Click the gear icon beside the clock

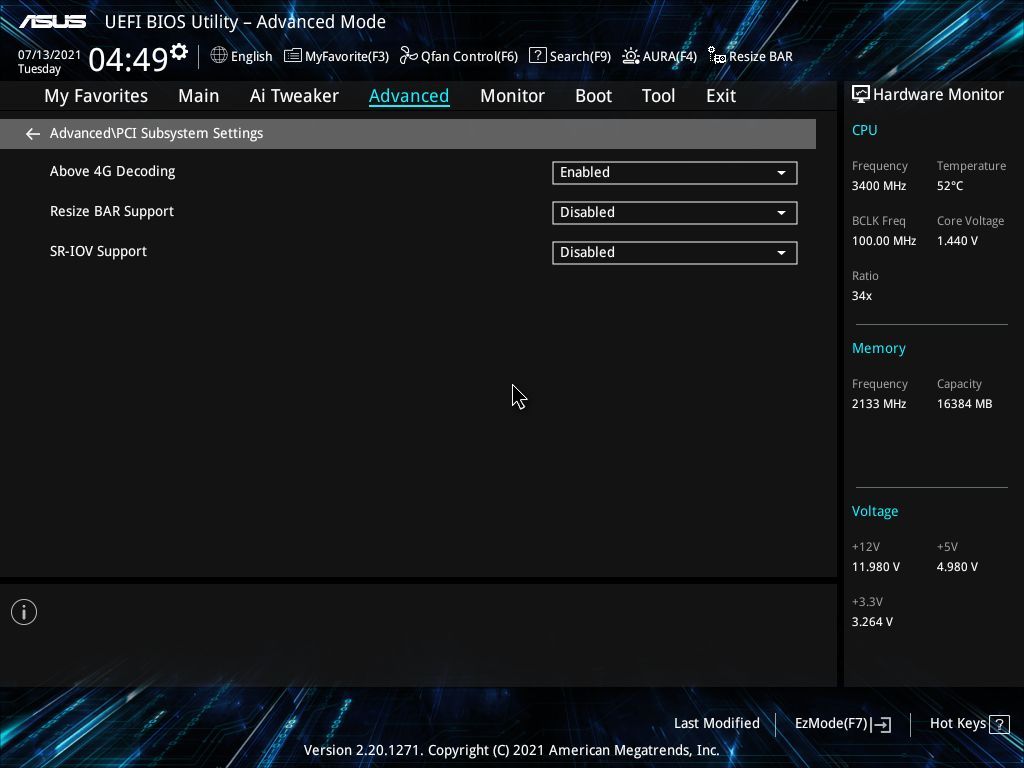(x=179, y=51)
